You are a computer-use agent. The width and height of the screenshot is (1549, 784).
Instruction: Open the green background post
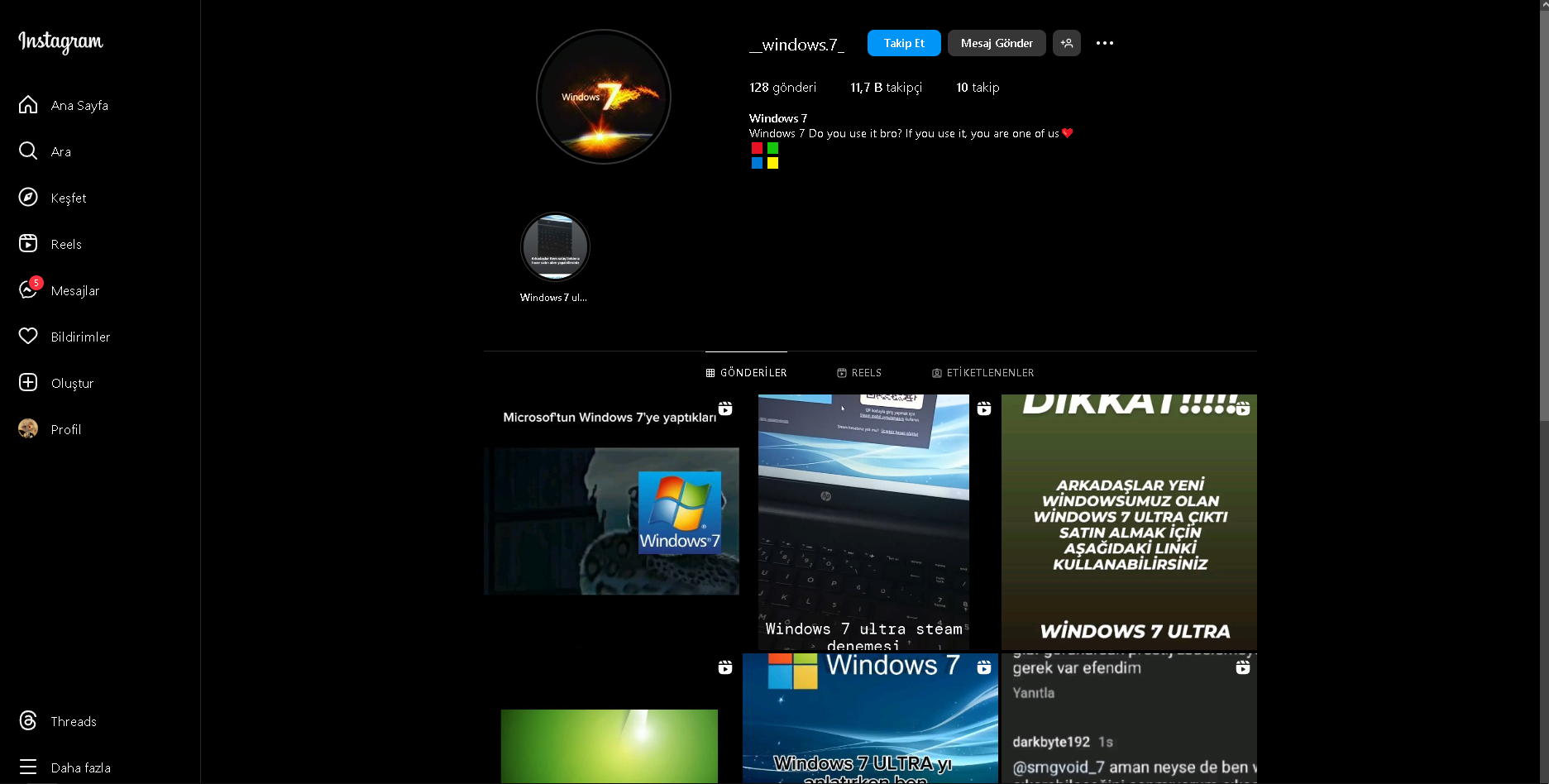point(611,719)
